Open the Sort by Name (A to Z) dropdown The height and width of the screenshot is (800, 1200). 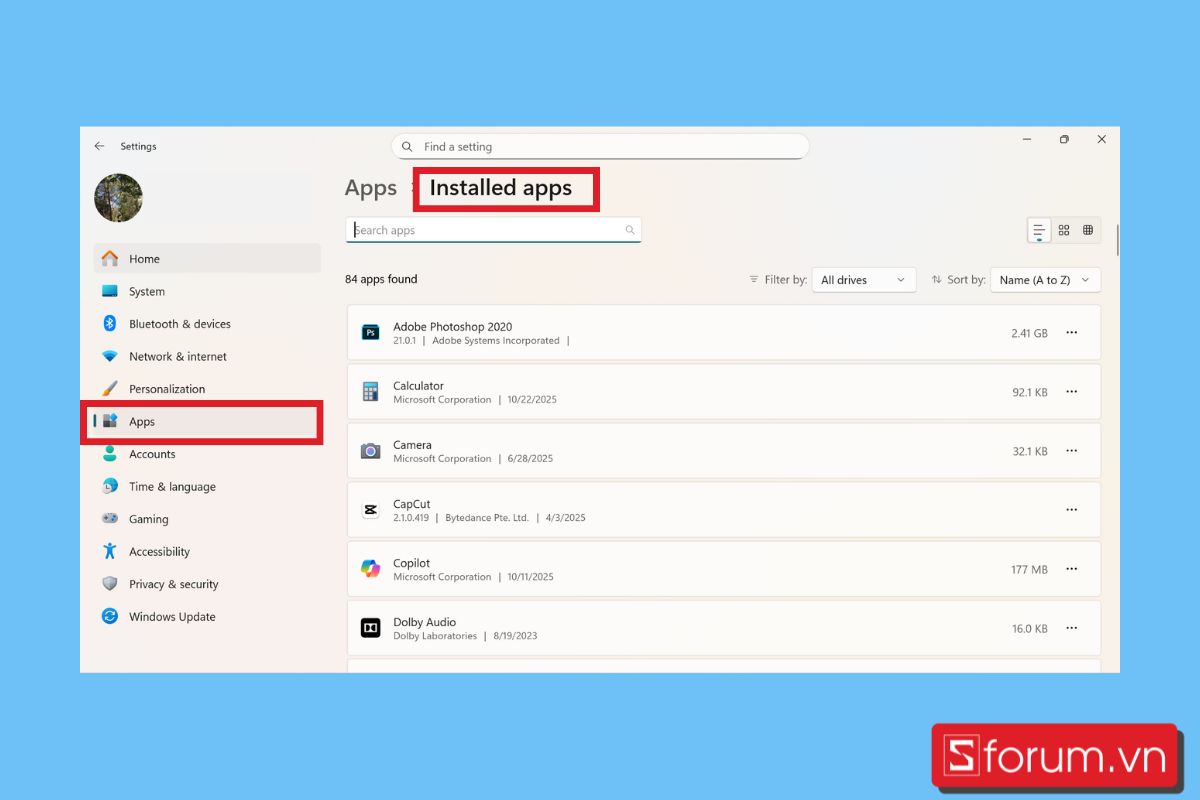coord(1046,280)
